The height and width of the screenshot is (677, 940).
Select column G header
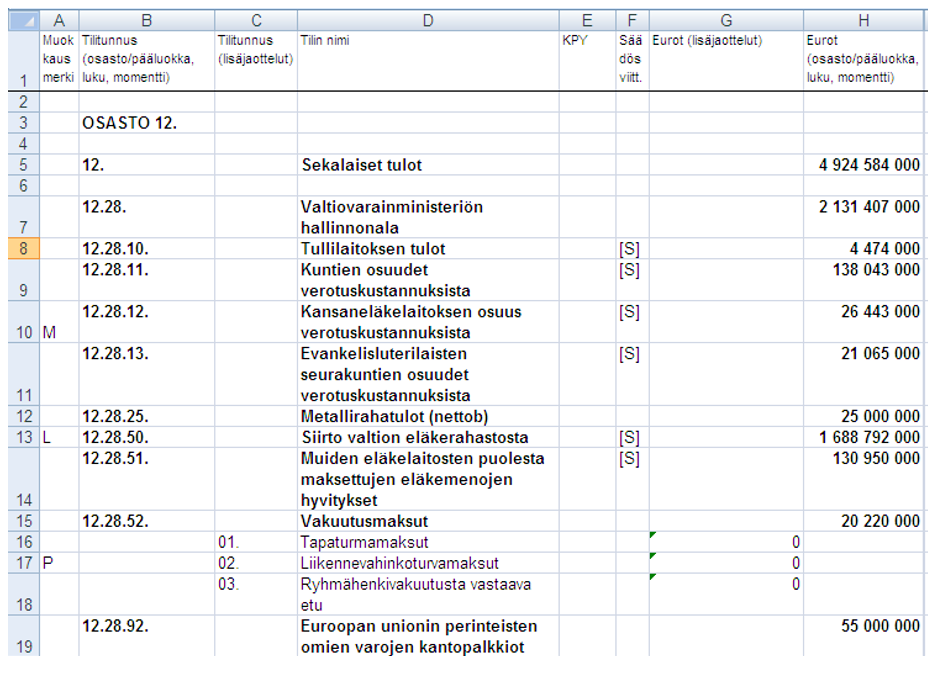726,19
